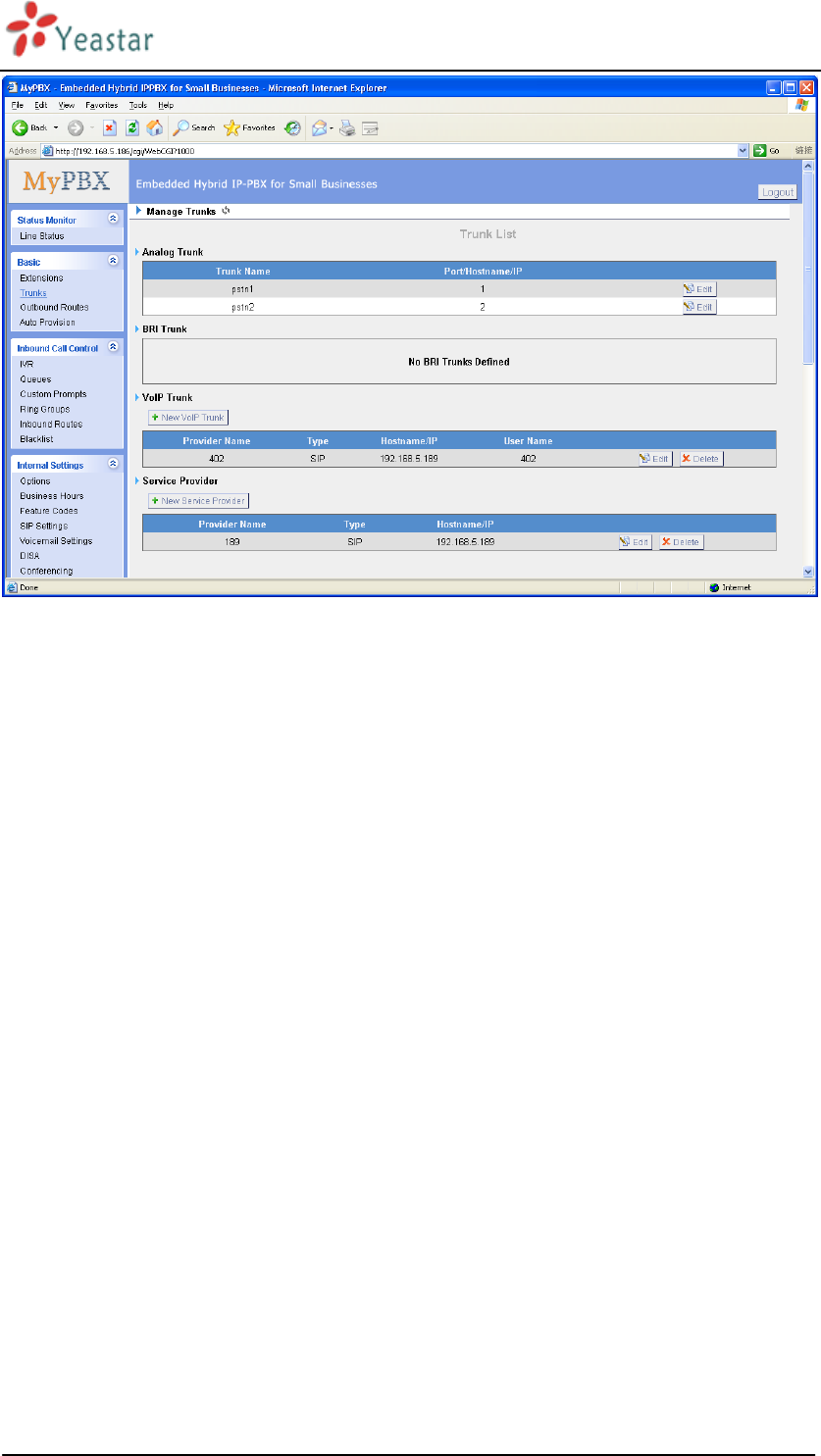The width and height of the screenshot is (821, 1456).
Task: Open the View menu
Action: pos(67,105)
